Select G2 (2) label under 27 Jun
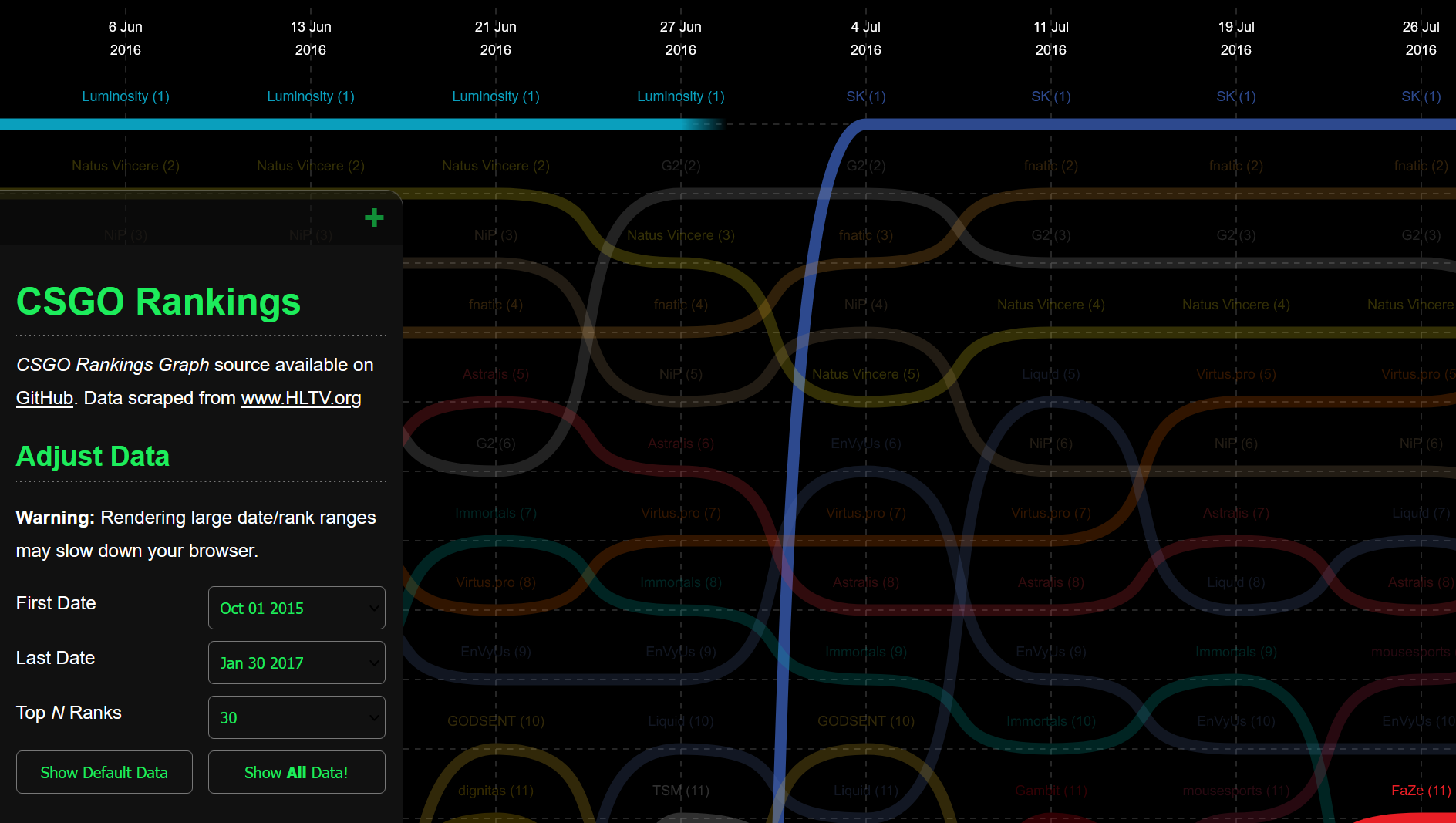 (x=681, y=166)
